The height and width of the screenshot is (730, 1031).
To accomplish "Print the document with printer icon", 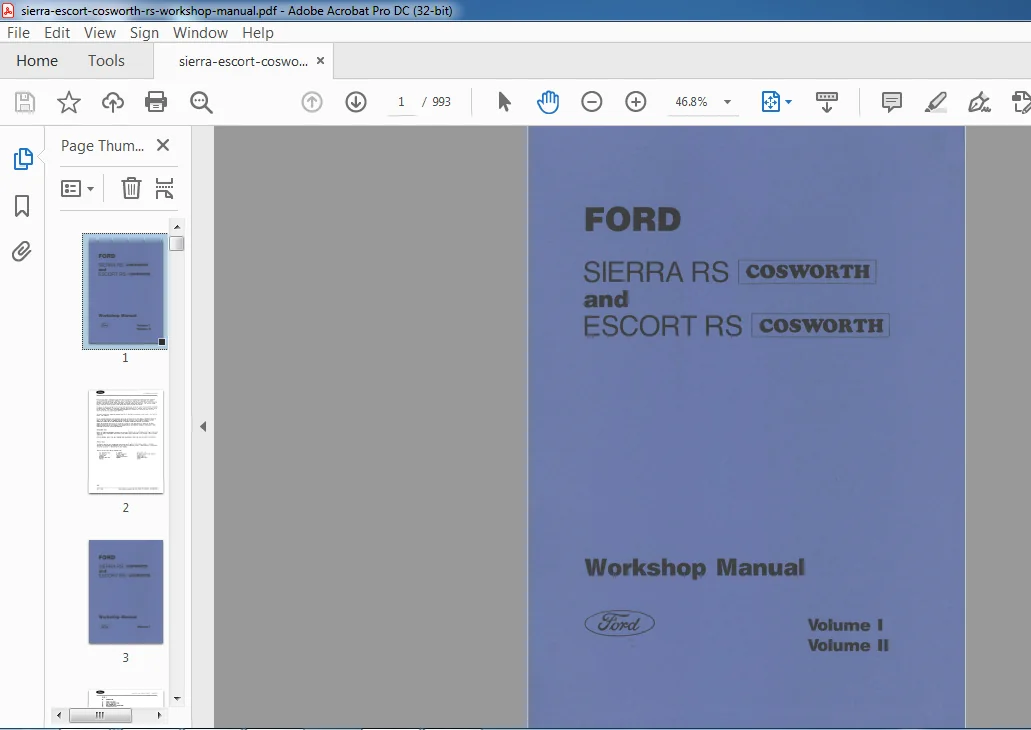I will pos(156,102).
